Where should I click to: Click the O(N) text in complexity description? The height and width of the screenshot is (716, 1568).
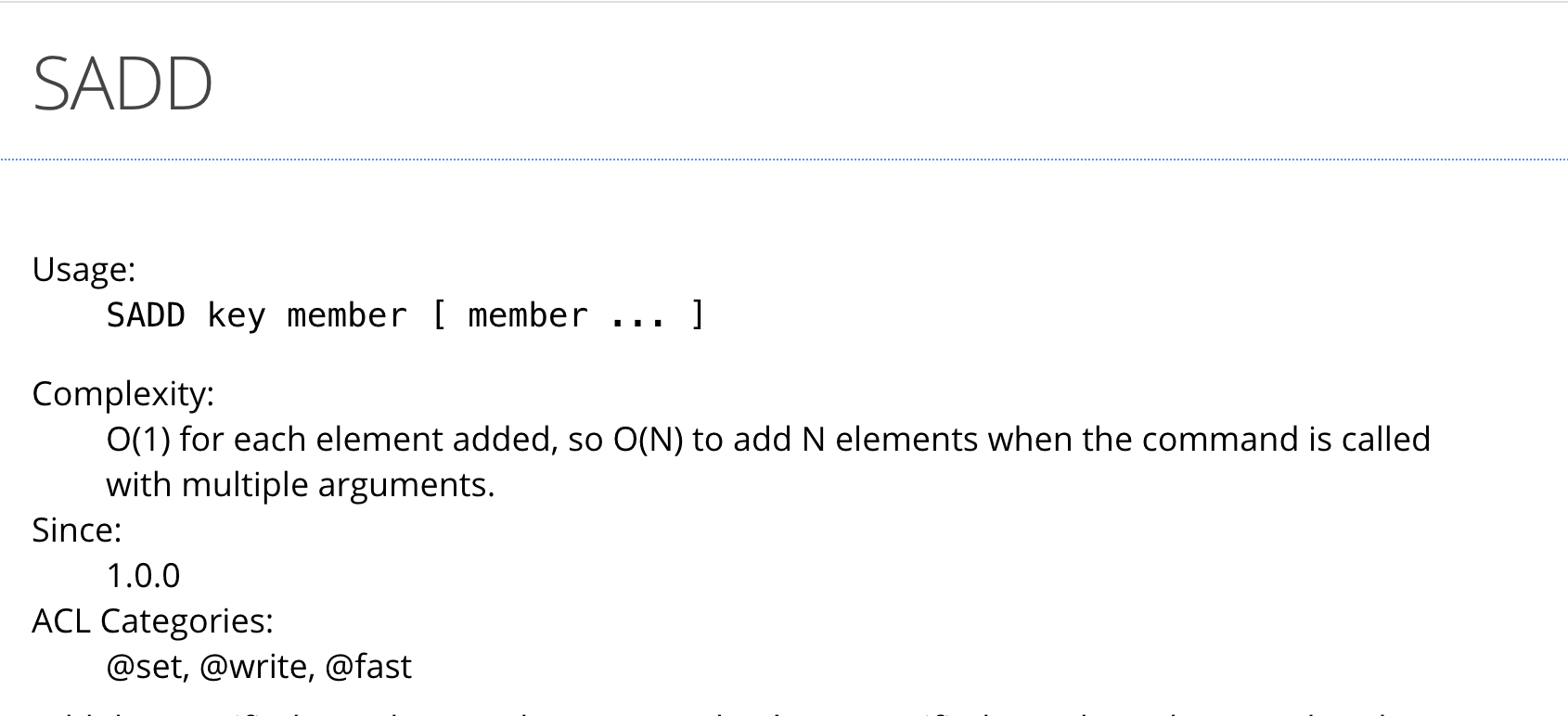(x=649, y=440)
